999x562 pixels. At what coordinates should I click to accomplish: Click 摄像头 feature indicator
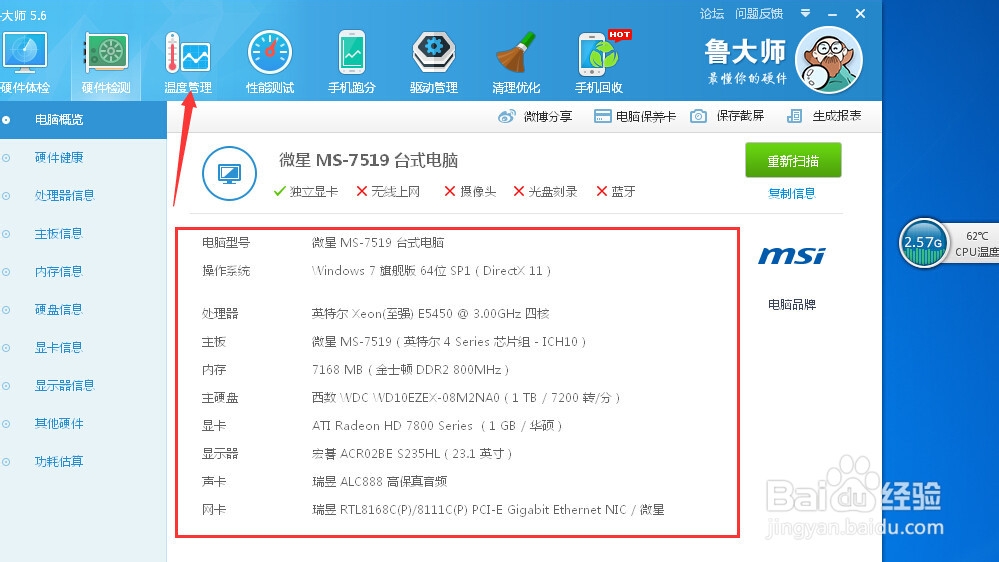coord(470,191)
